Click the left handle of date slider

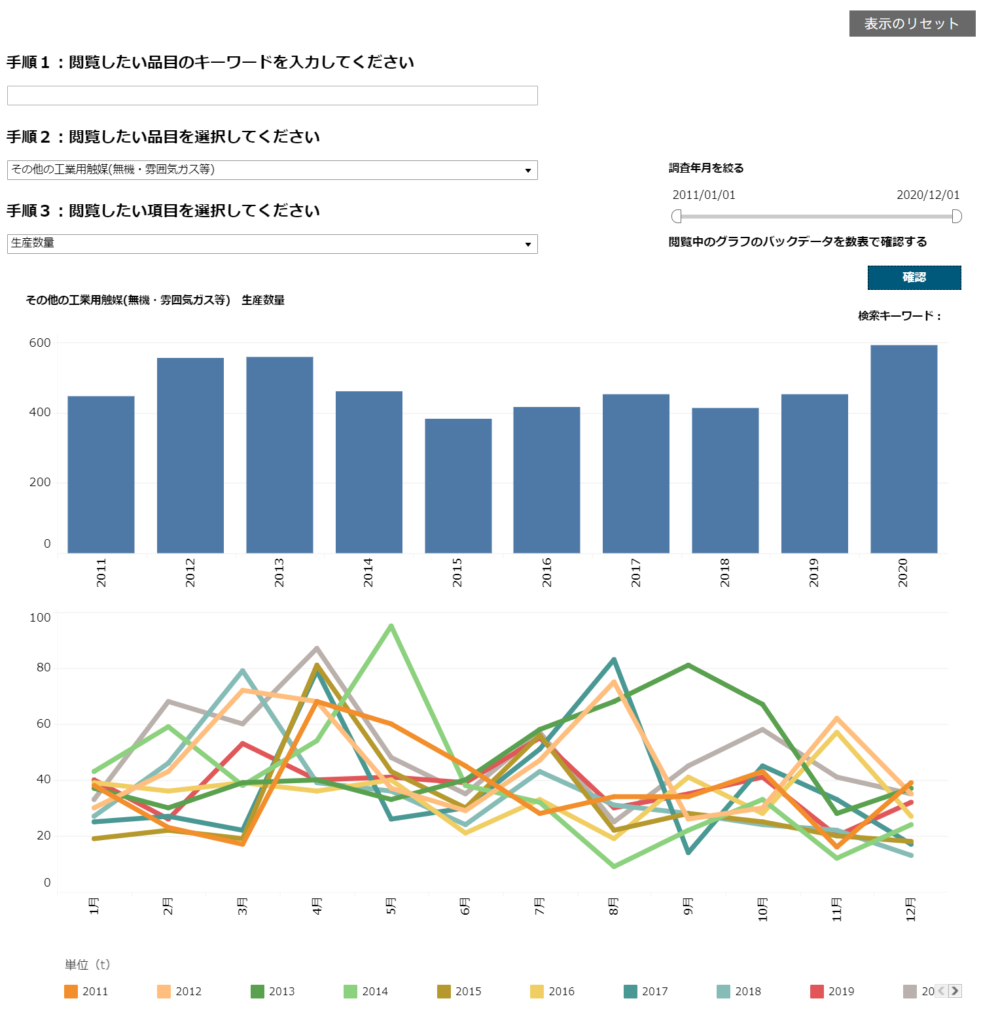(677, 216)
